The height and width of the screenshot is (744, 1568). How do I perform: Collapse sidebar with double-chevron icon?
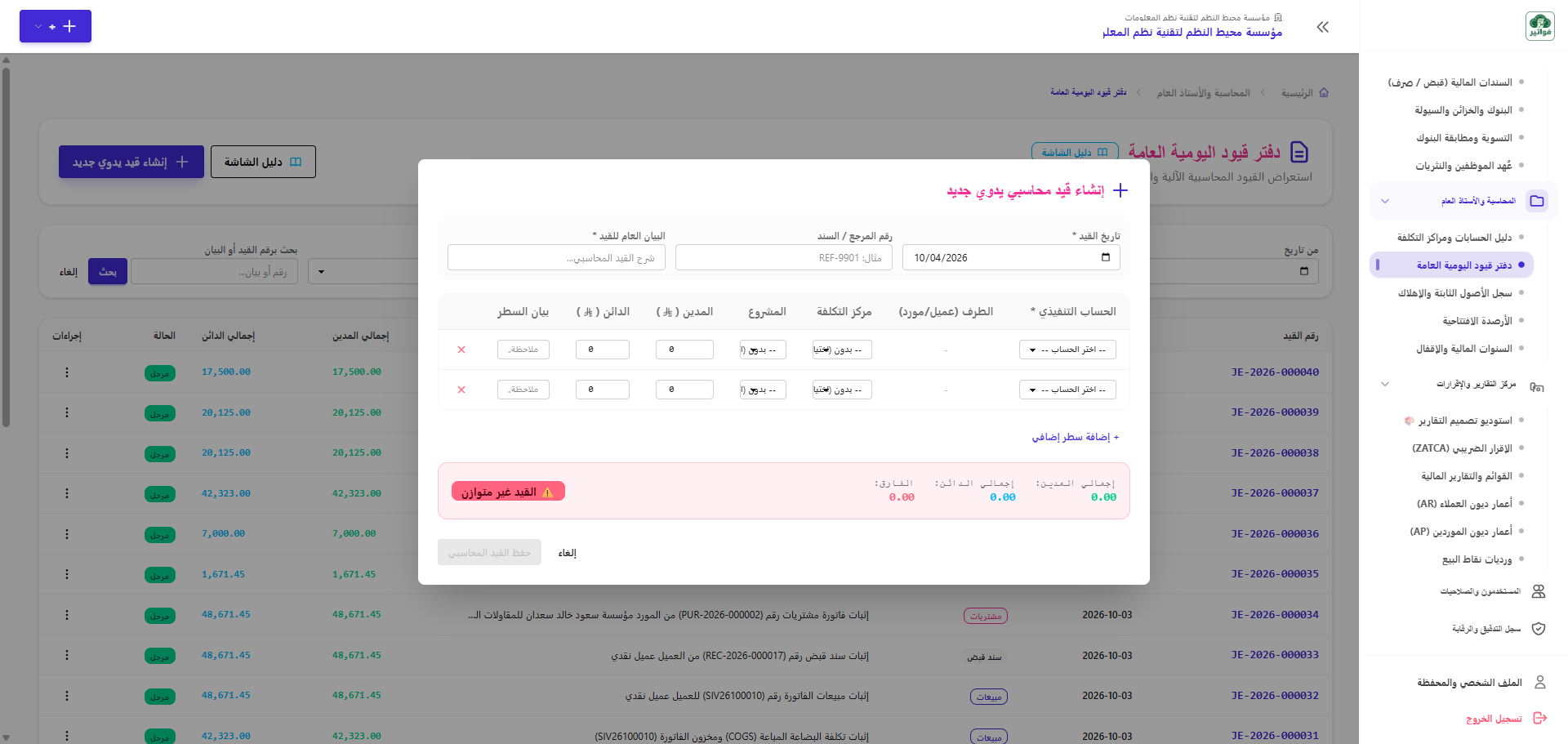pos(1323,27)
